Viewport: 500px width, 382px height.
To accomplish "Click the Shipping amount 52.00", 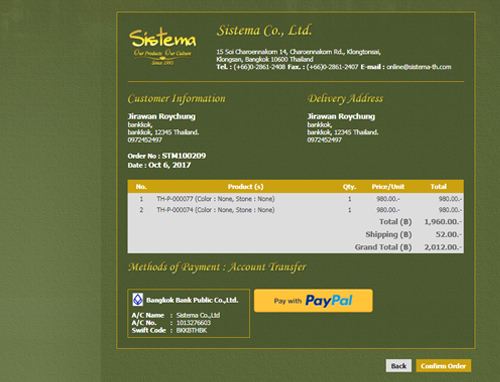I will 449,234.
